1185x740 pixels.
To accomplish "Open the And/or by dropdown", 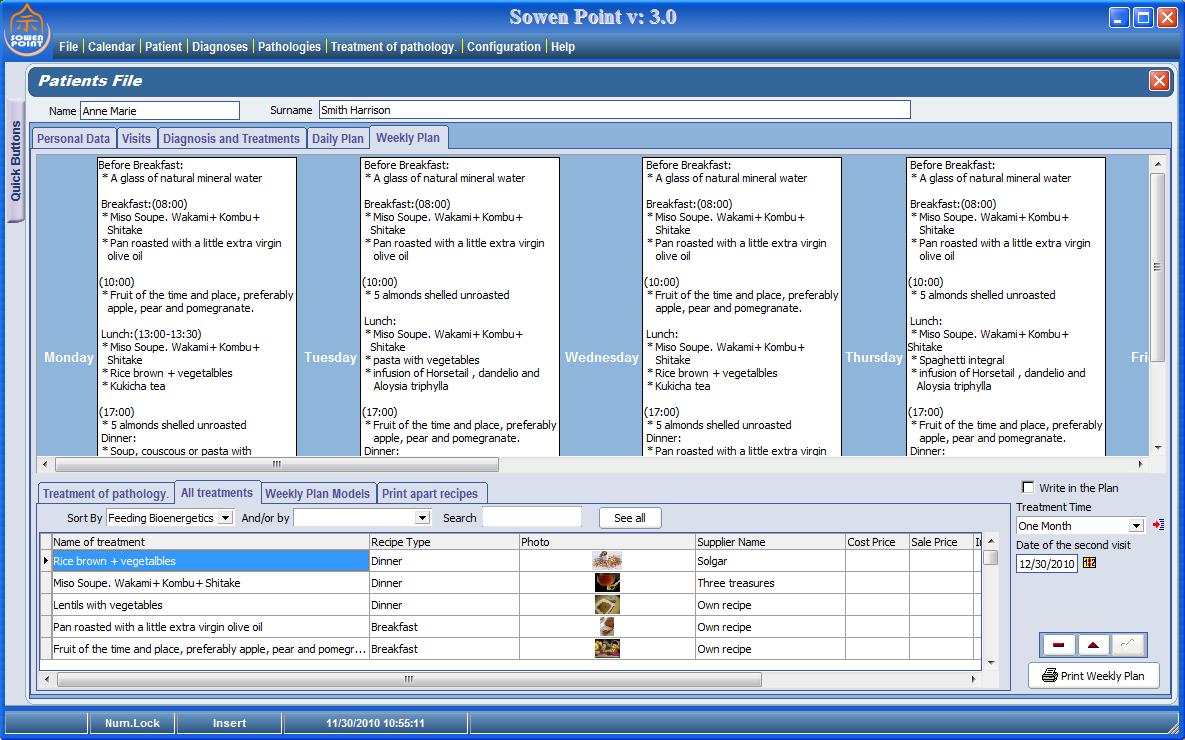I will (x=422, y=518).
